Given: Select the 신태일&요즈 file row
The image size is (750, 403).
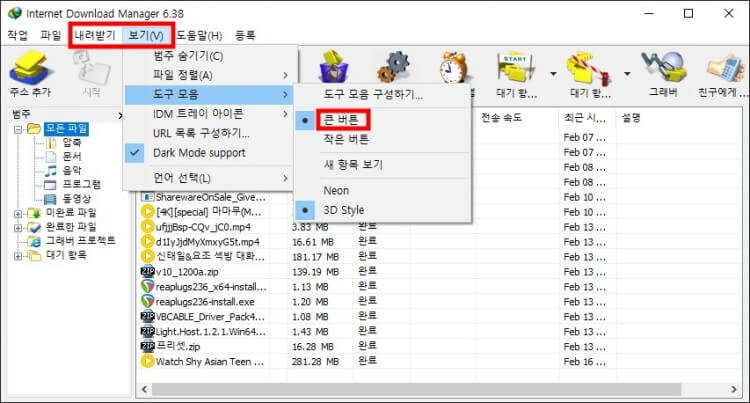Looking at the screenshot, I should [x=440, y=256].
